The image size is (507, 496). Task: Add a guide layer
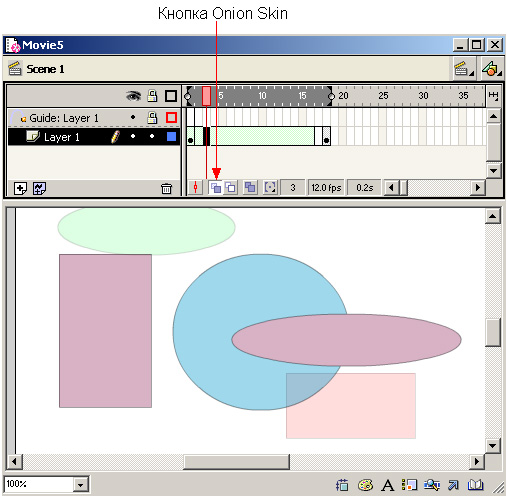pos(40,188)
